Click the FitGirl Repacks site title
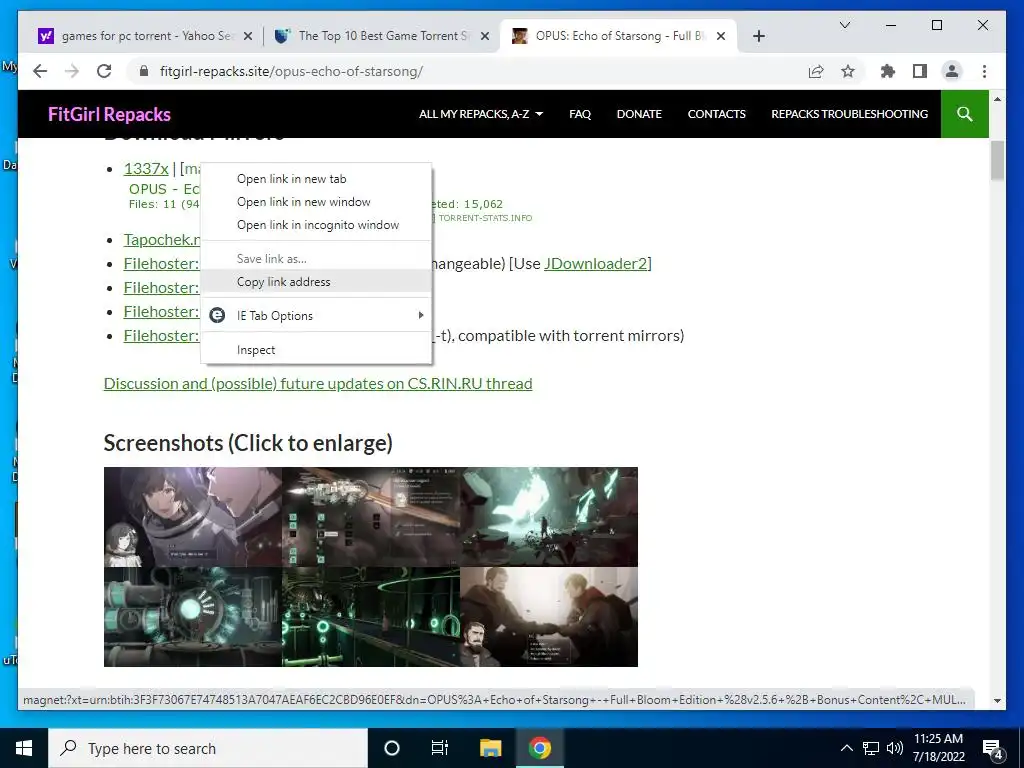Viewport: 1024px width, 768px height. pyautogui.click(x=109, y=114)
